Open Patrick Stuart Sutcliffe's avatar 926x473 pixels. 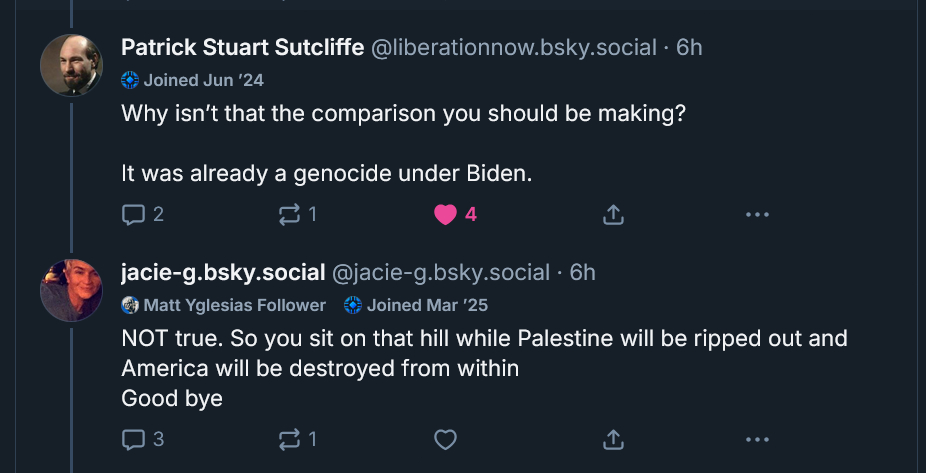click(x=71, y=66)
